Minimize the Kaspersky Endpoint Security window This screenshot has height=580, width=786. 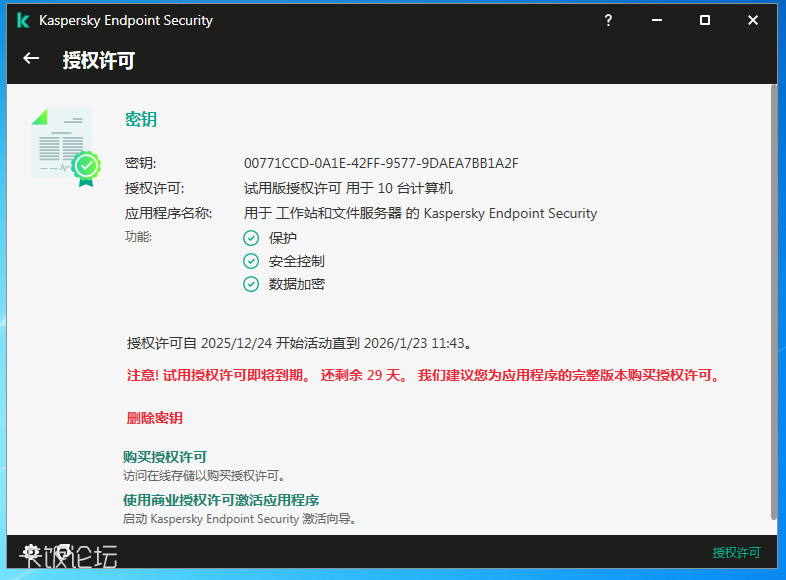point(656,20)
